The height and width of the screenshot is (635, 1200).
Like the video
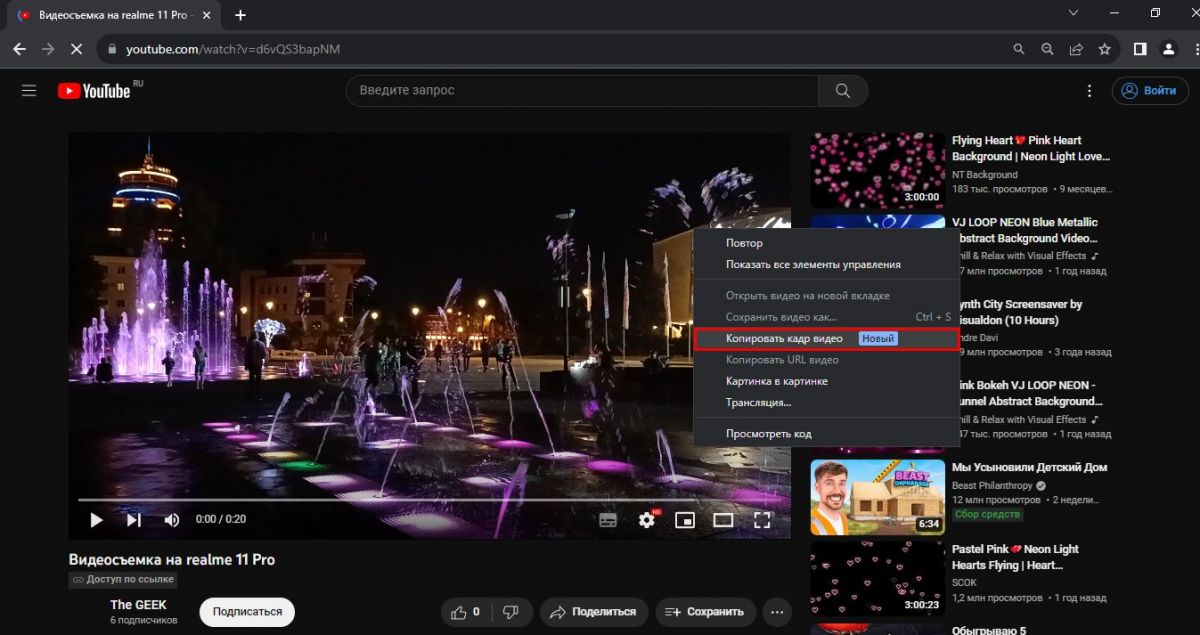point(465,612)
